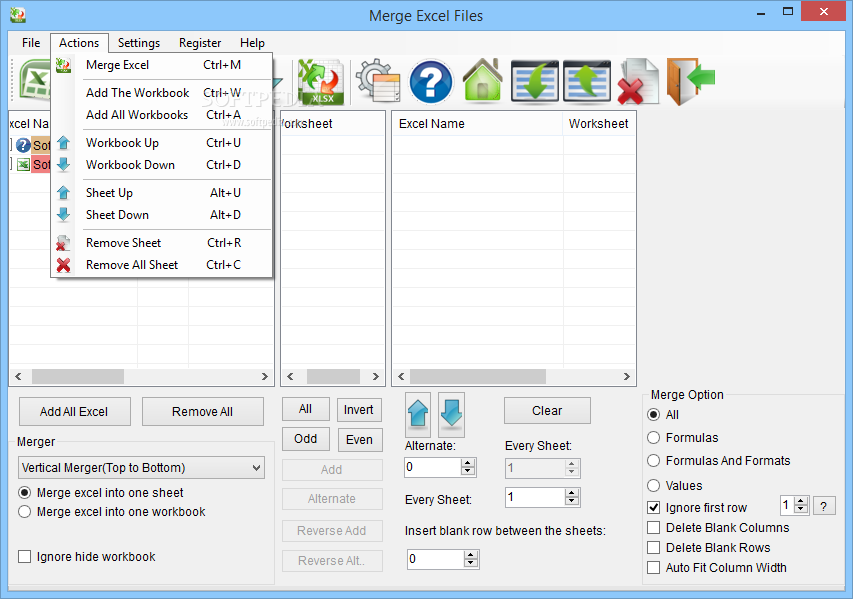Screen dimensions: 853x599
Task: Decrease the insert blank row spinner
Action: [471, 563]
